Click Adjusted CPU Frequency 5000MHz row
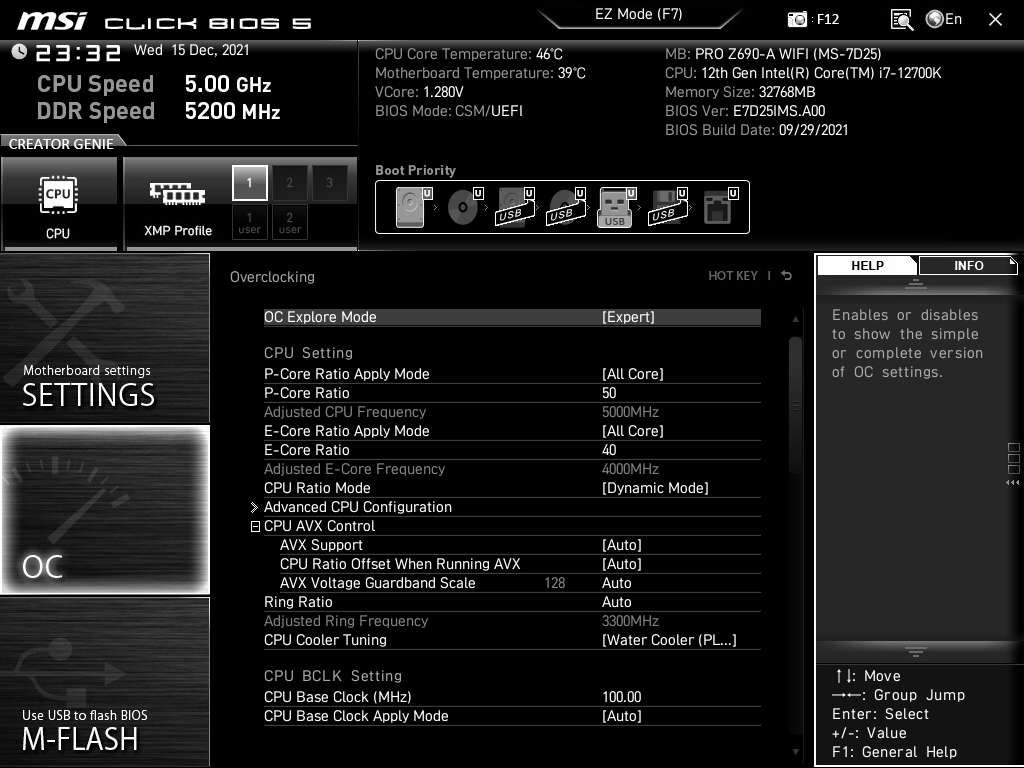 pos(512,412)
